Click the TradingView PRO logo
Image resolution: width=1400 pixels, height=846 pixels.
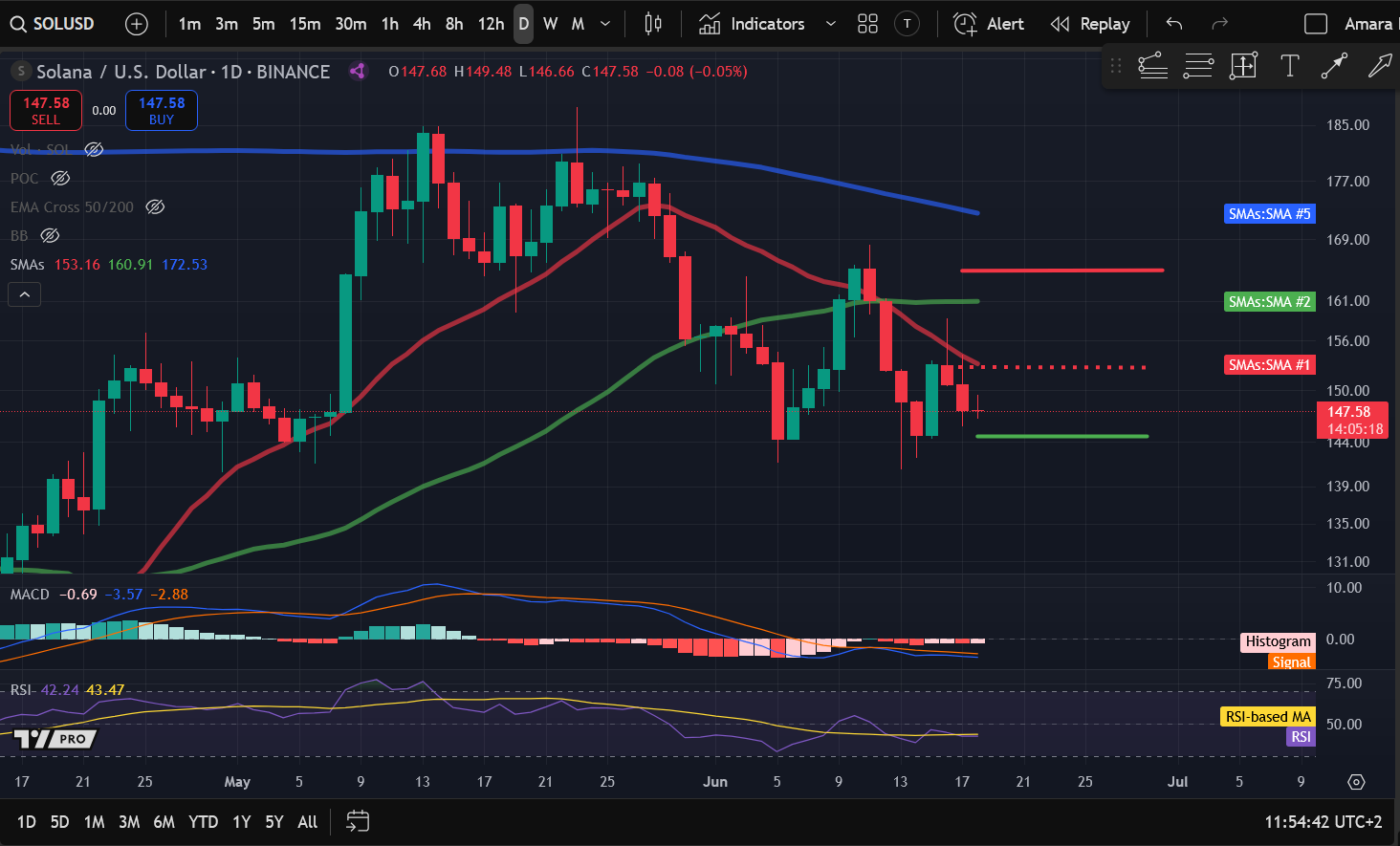click(x=55, y=738)
